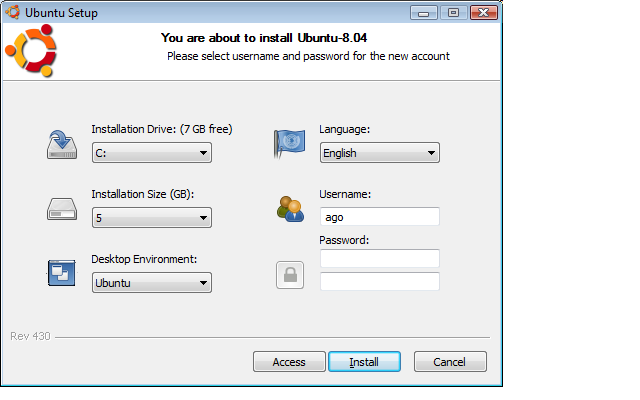Open the Desktop Environment dropdown

pyautogui.click(x=151, y=283)
